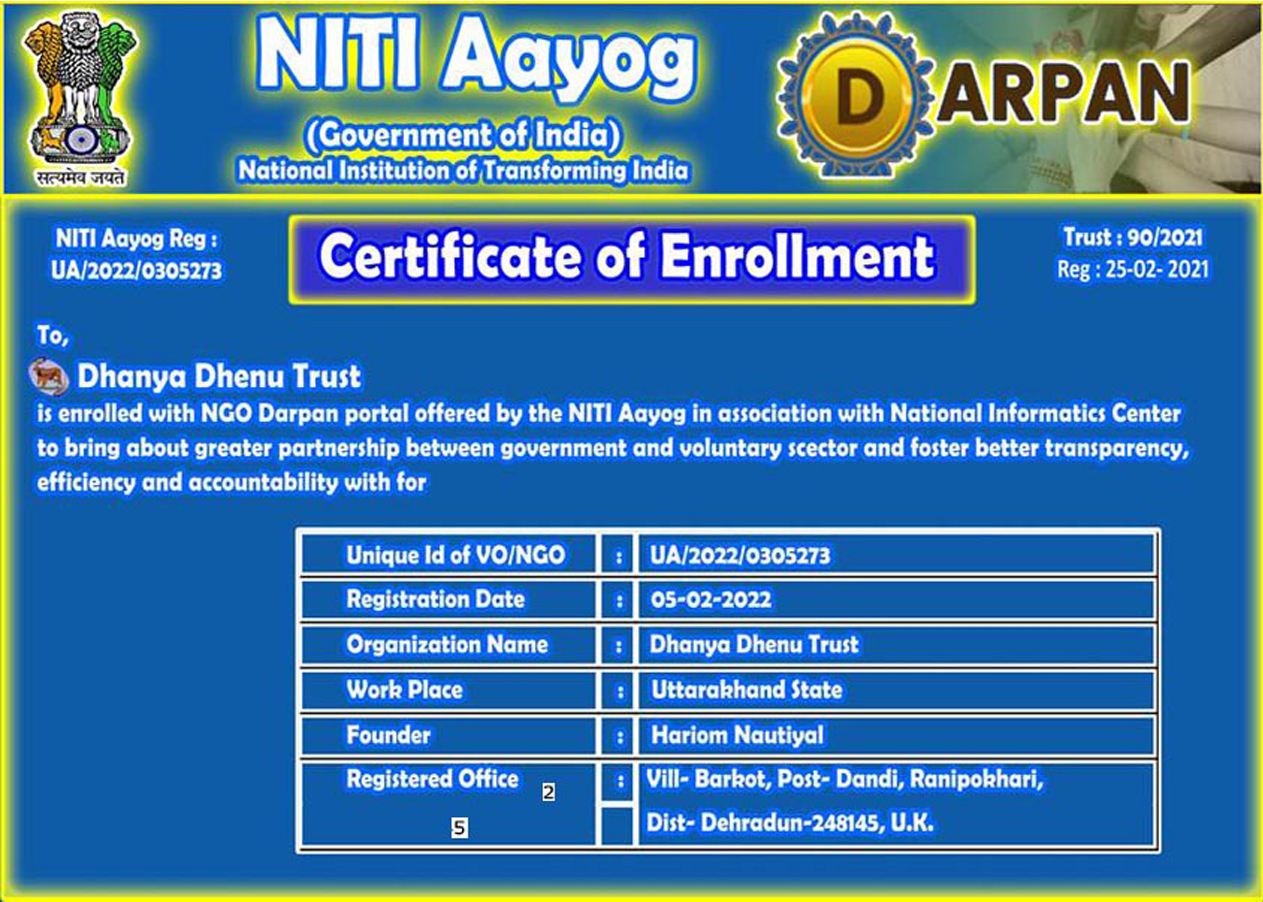
Task: Click the cow icon beside Dhanya Dhenu Trust
Action: (x=49, y=375)
